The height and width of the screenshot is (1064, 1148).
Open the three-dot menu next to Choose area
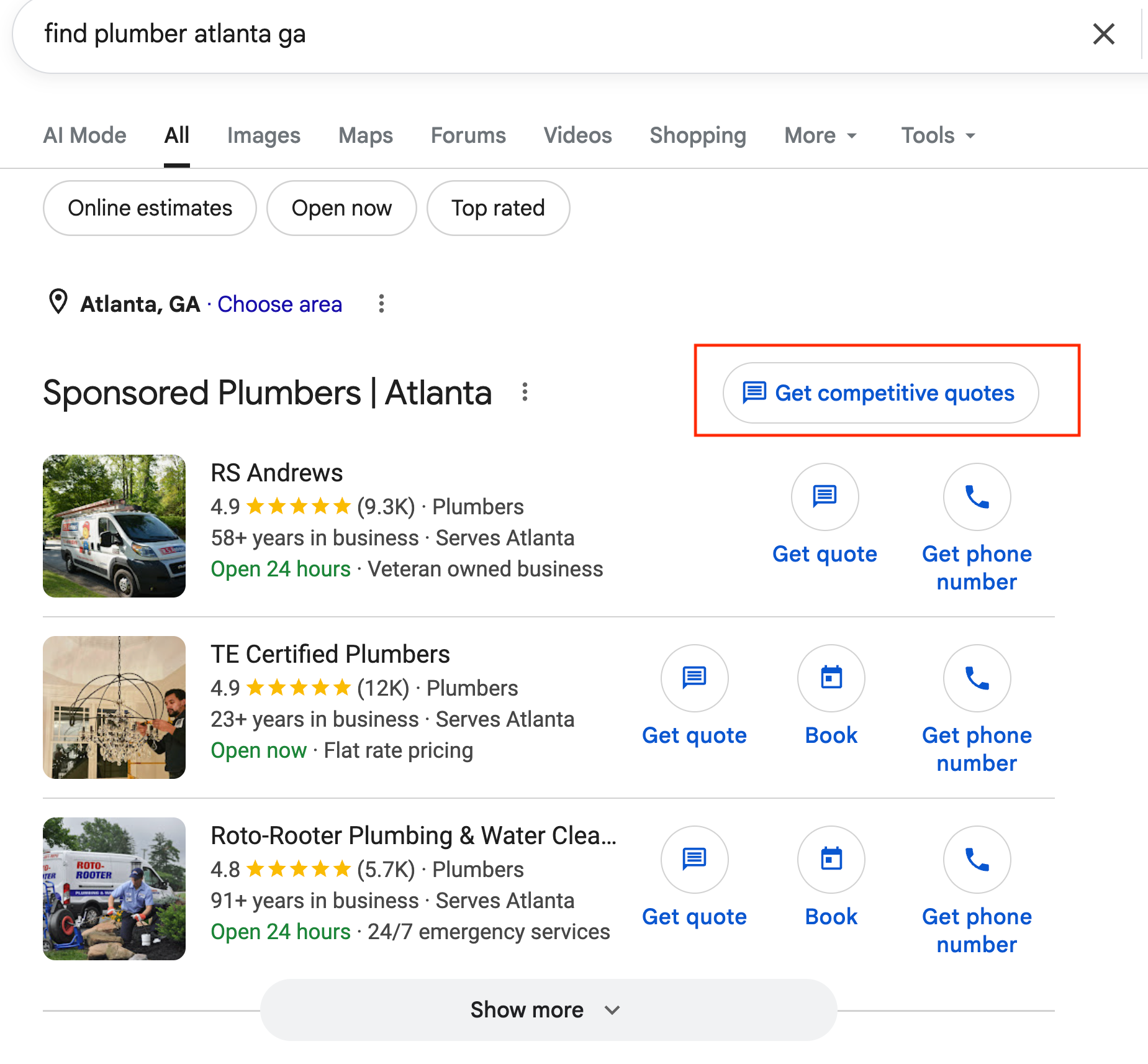click(x=381, y=304)
